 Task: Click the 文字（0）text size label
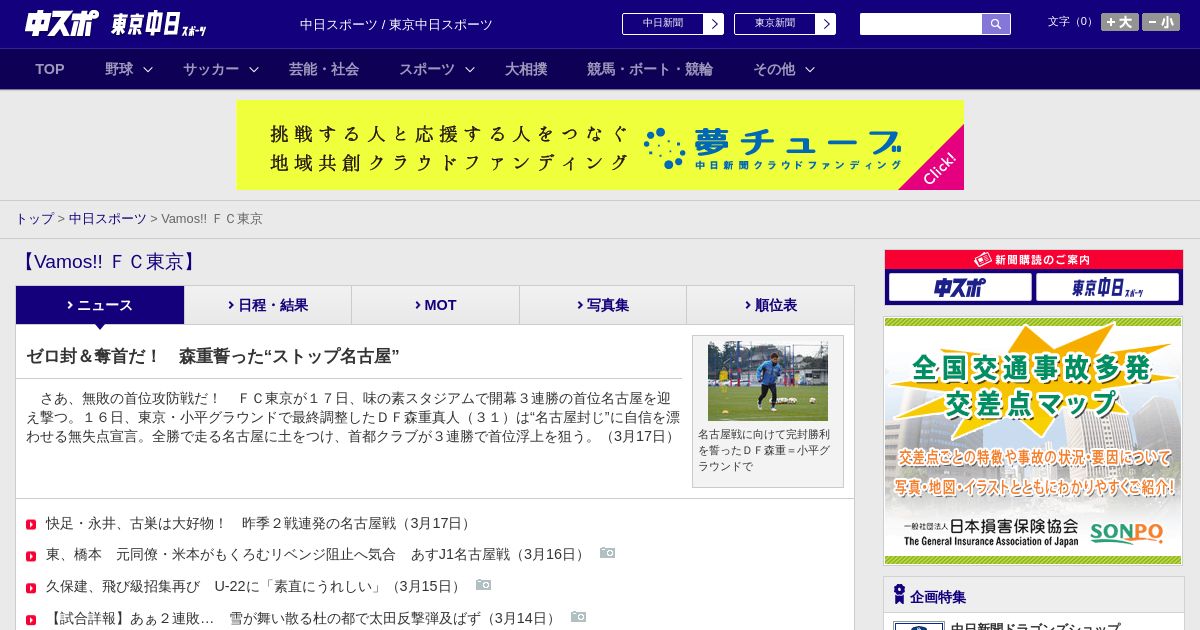pyautogui.click(x=1072, y=21)
